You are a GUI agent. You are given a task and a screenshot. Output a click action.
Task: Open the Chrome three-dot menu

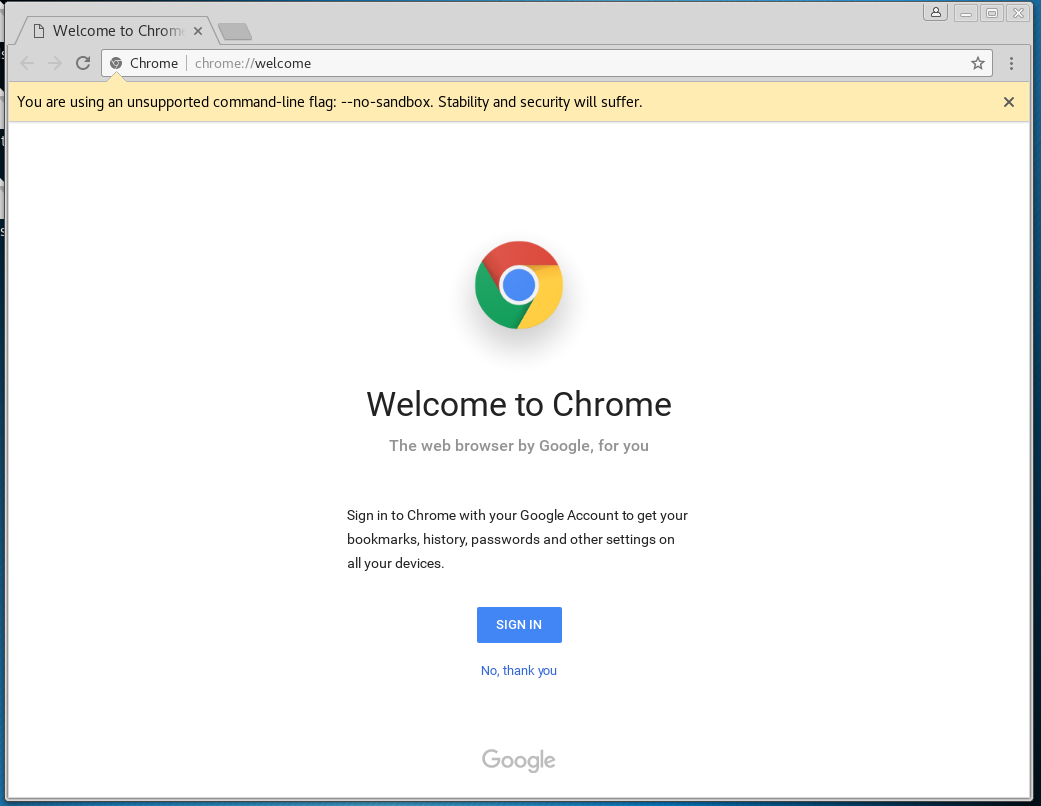pyautogui.click(x=1011, y=63)
